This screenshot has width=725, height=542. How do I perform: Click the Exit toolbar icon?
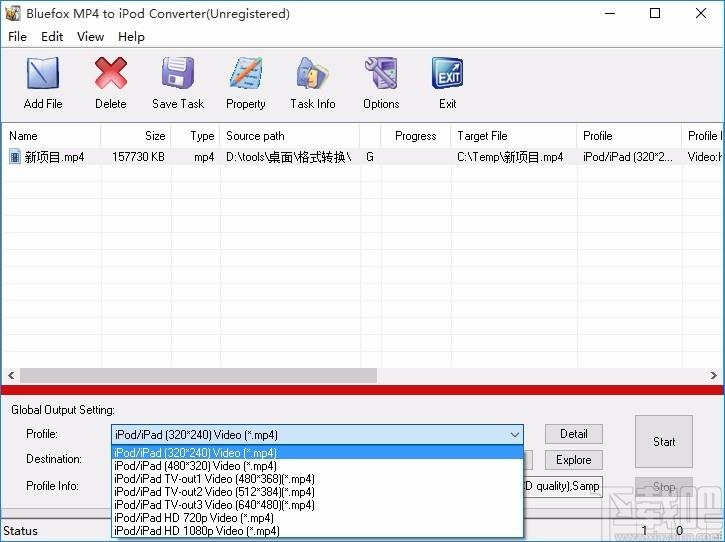click(447, 73)
